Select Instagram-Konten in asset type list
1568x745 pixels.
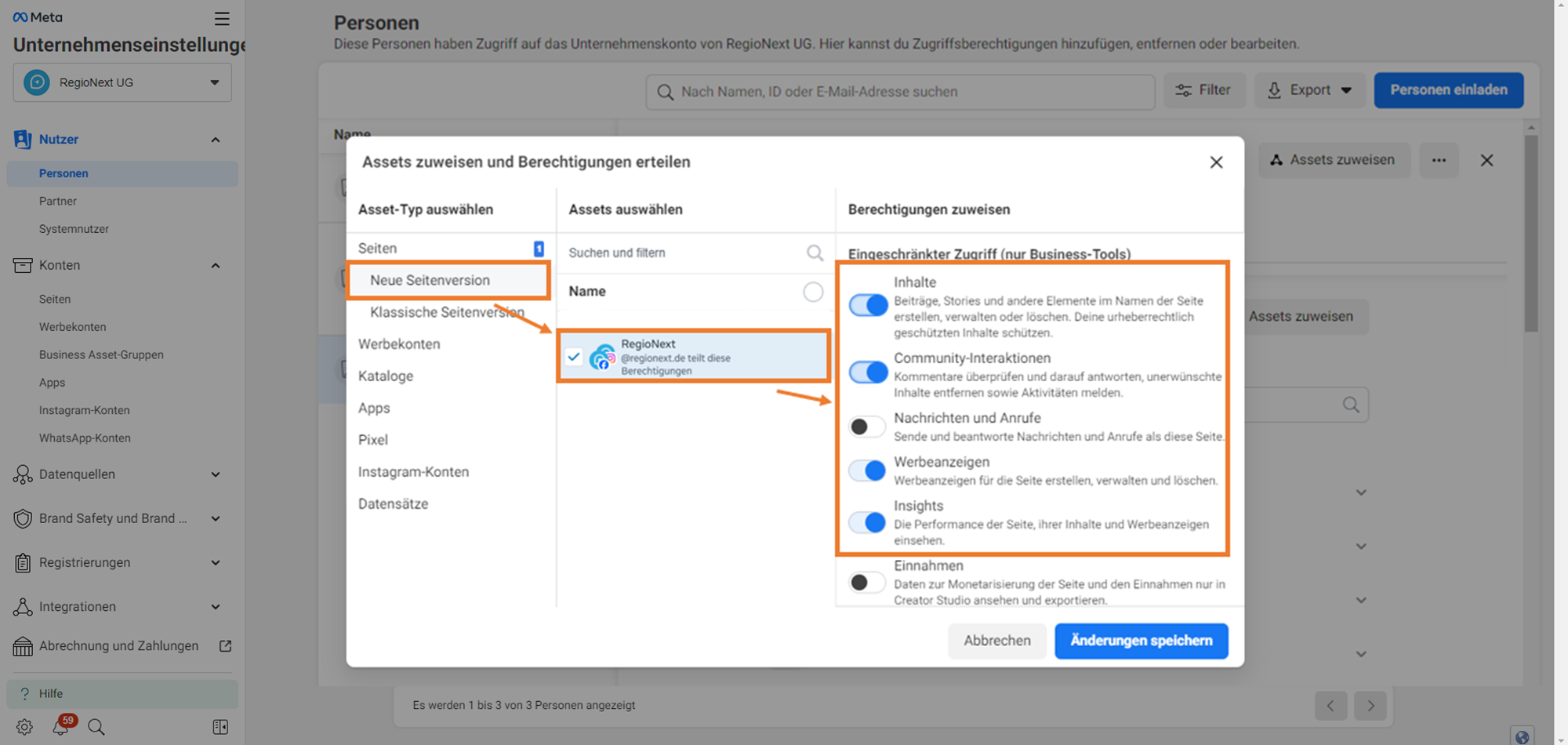coord(414,472)
